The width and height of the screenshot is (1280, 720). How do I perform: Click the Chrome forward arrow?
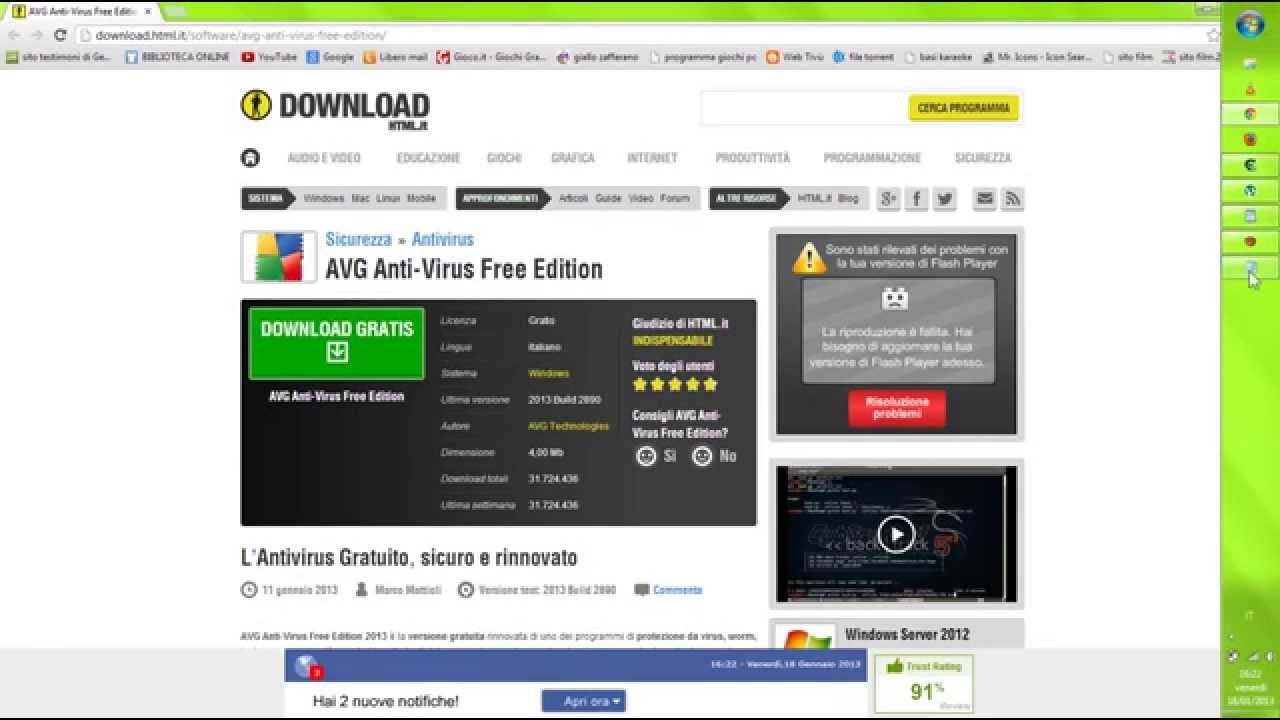[37, 34]
